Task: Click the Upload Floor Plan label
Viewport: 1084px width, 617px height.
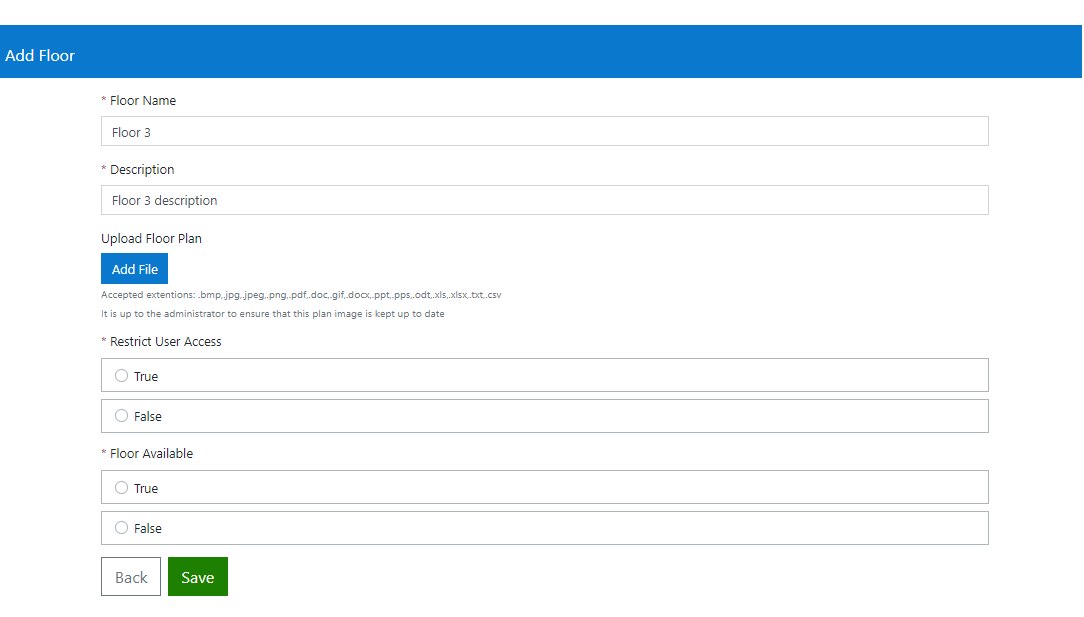Action: [x=151, y=239]
